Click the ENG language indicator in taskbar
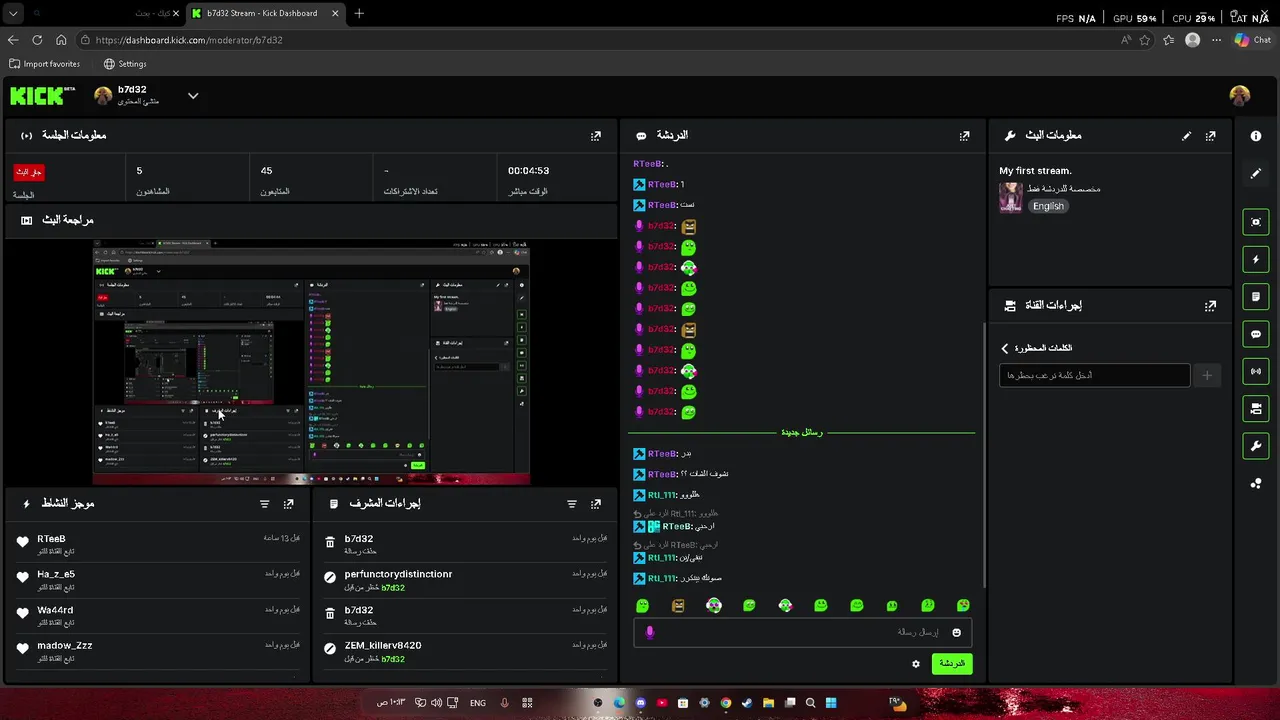 click(x=478, y=703)
